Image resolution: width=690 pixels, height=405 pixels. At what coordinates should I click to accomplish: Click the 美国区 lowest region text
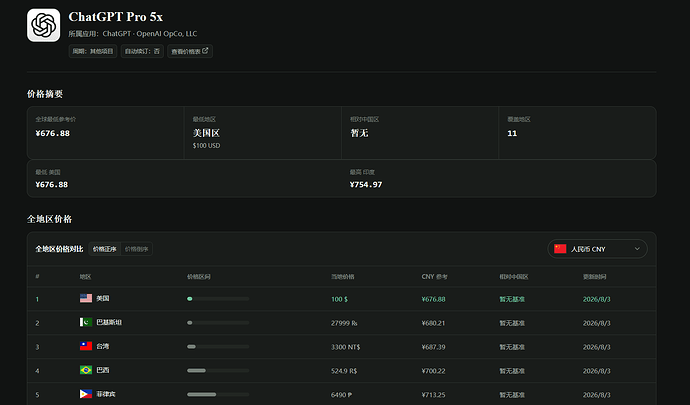coord(206,133)
